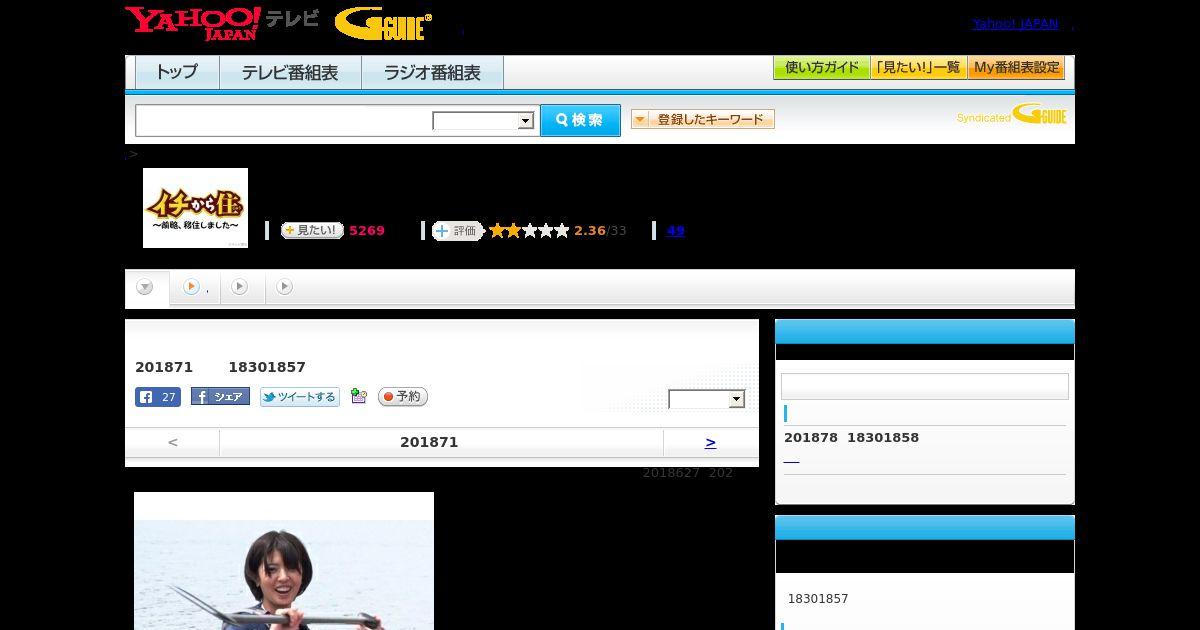
Task: Select the down-arrow sub-tab
Action: tap(146, 288)
